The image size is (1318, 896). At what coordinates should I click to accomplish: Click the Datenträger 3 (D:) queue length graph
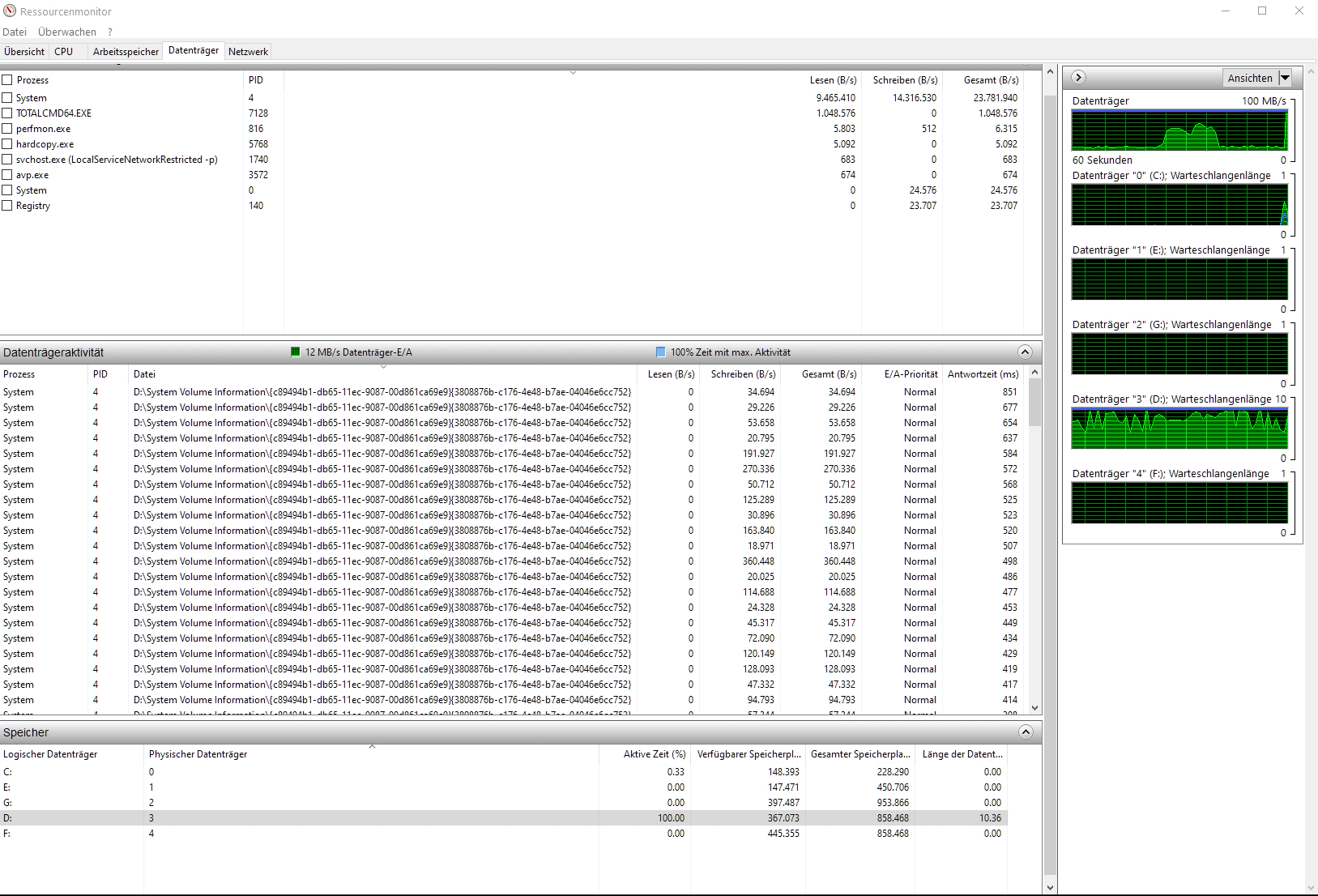point(1179,429)
